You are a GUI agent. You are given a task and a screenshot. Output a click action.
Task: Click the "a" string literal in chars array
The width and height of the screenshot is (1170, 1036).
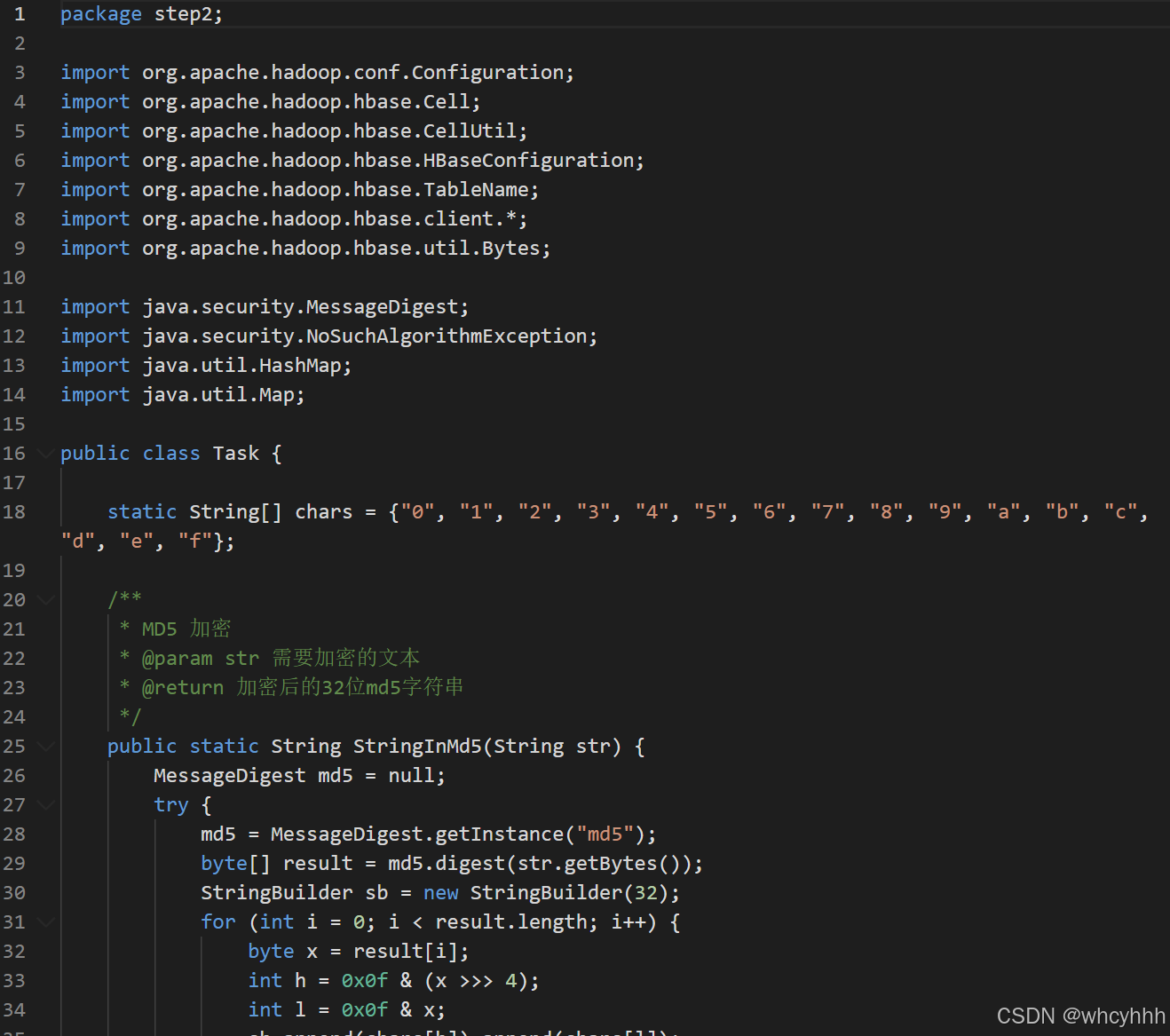tap(1004, 512)
